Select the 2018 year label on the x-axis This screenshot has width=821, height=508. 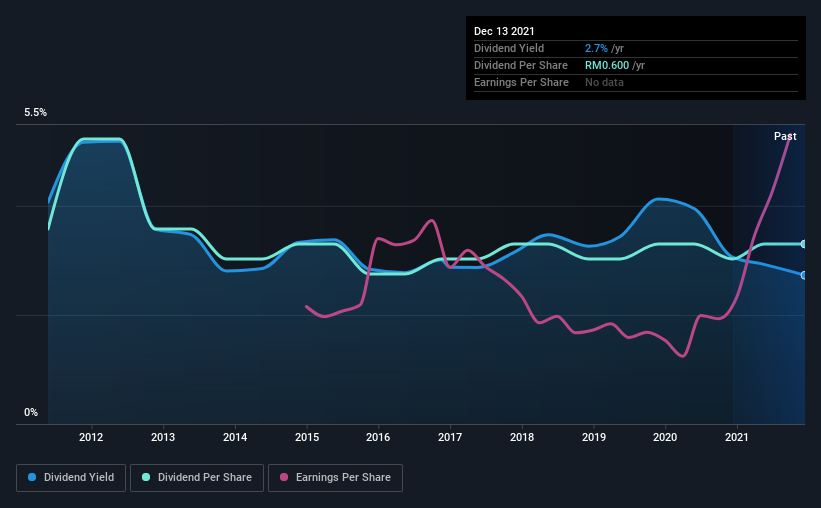pos(521,437)
